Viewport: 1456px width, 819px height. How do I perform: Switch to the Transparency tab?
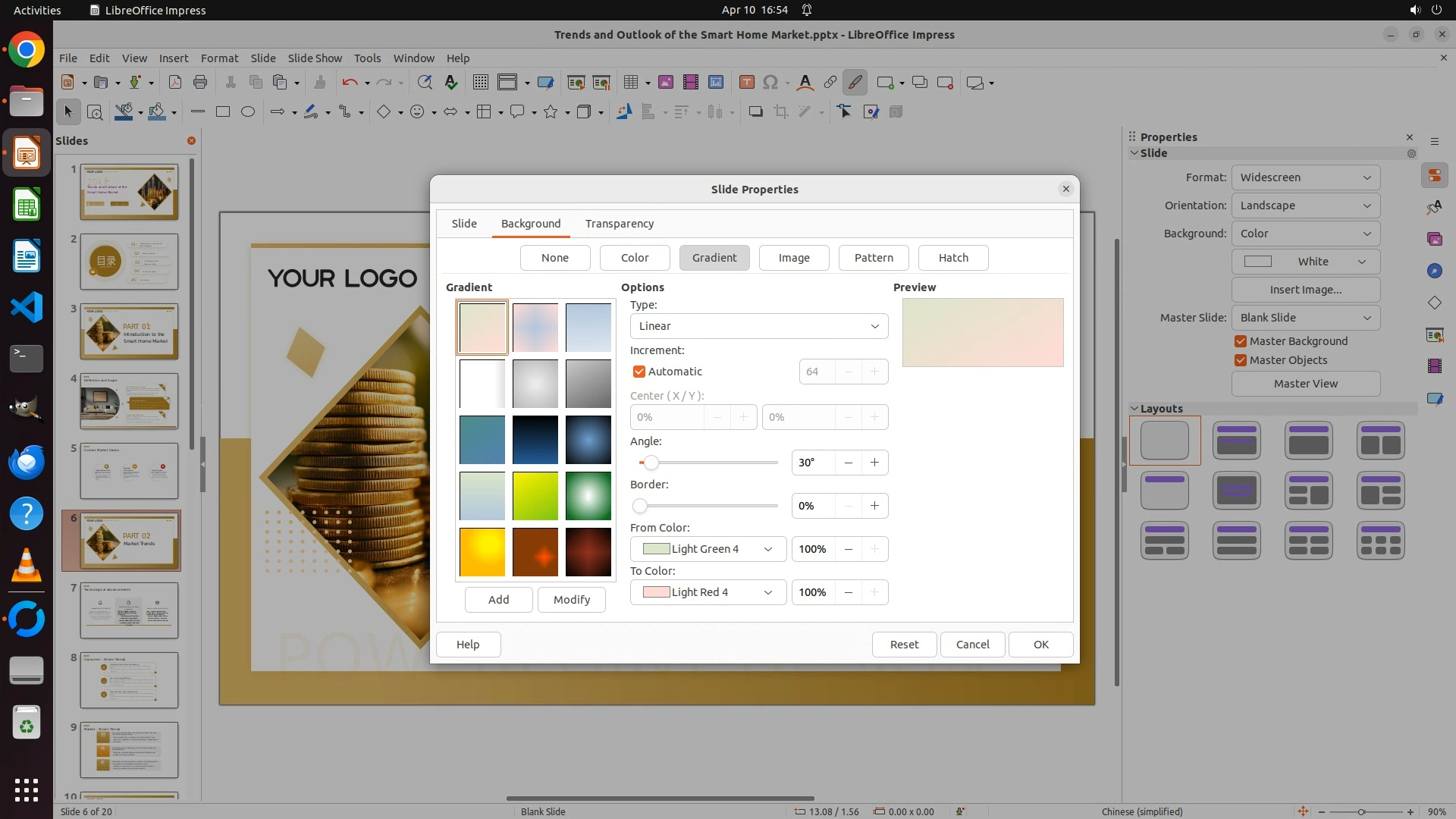click(619, 224)
